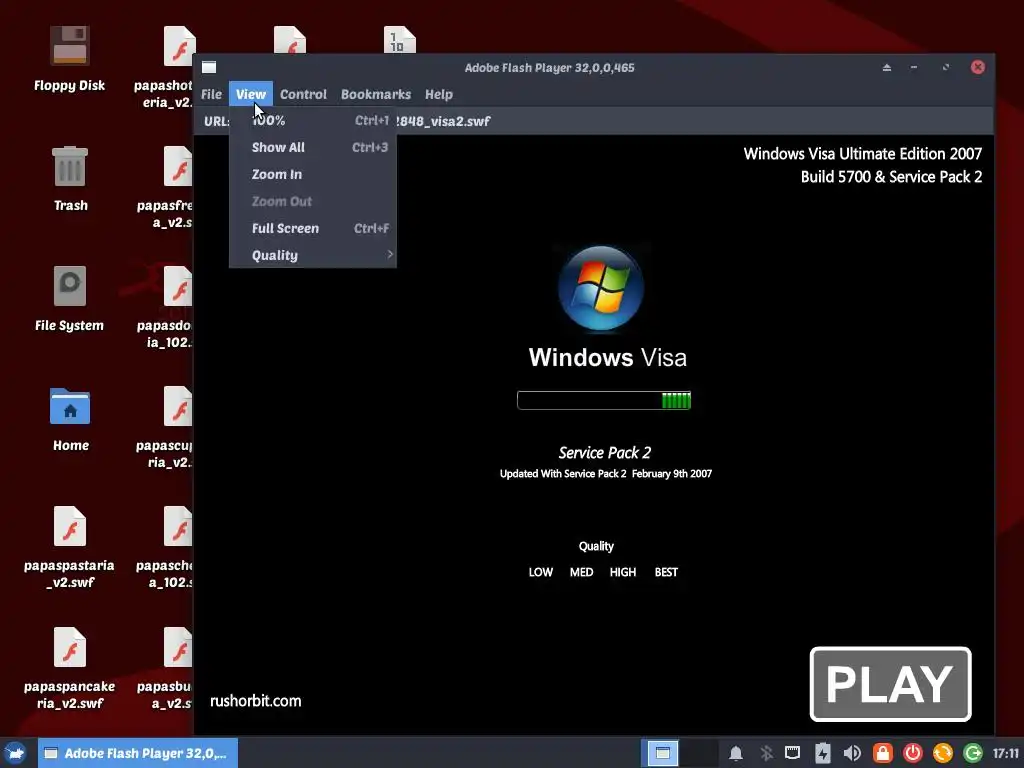The width and height of the screenshot is (1024, 768).
Task: Open the File System desktop icon
Action: click(x=69, y=286)
